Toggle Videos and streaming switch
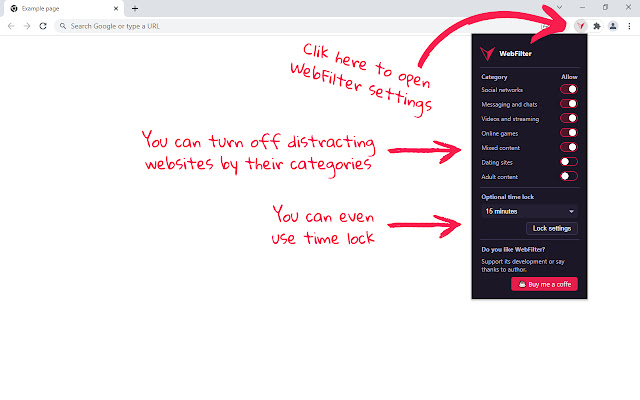 click(569, 118)
